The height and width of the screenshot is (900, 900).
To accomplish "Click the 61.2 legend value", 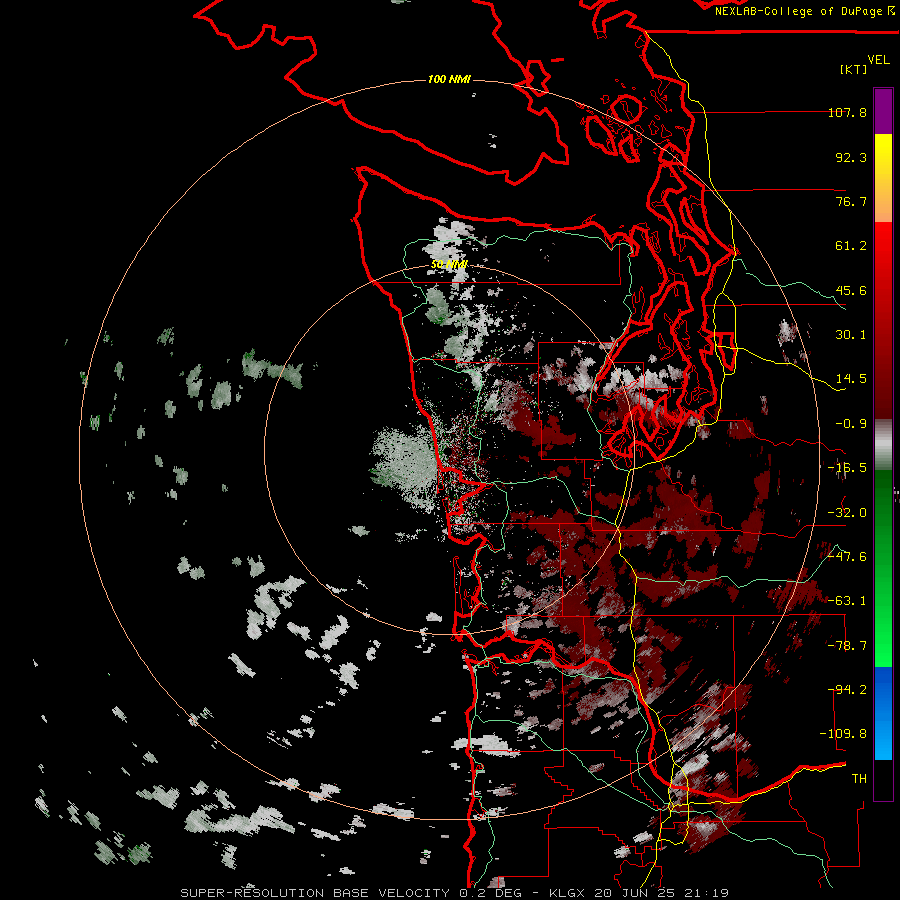I will click(x=851, y=246).
